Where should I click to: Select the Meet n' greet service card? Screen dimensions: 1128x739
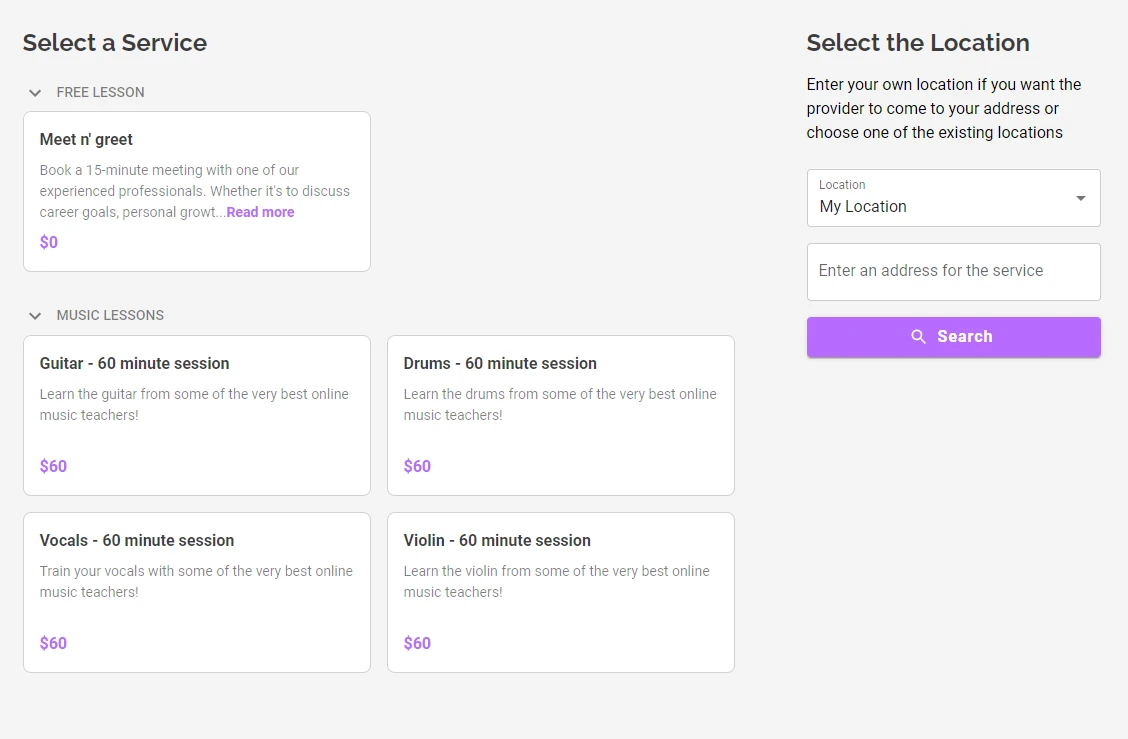click(x=196, y=190)
